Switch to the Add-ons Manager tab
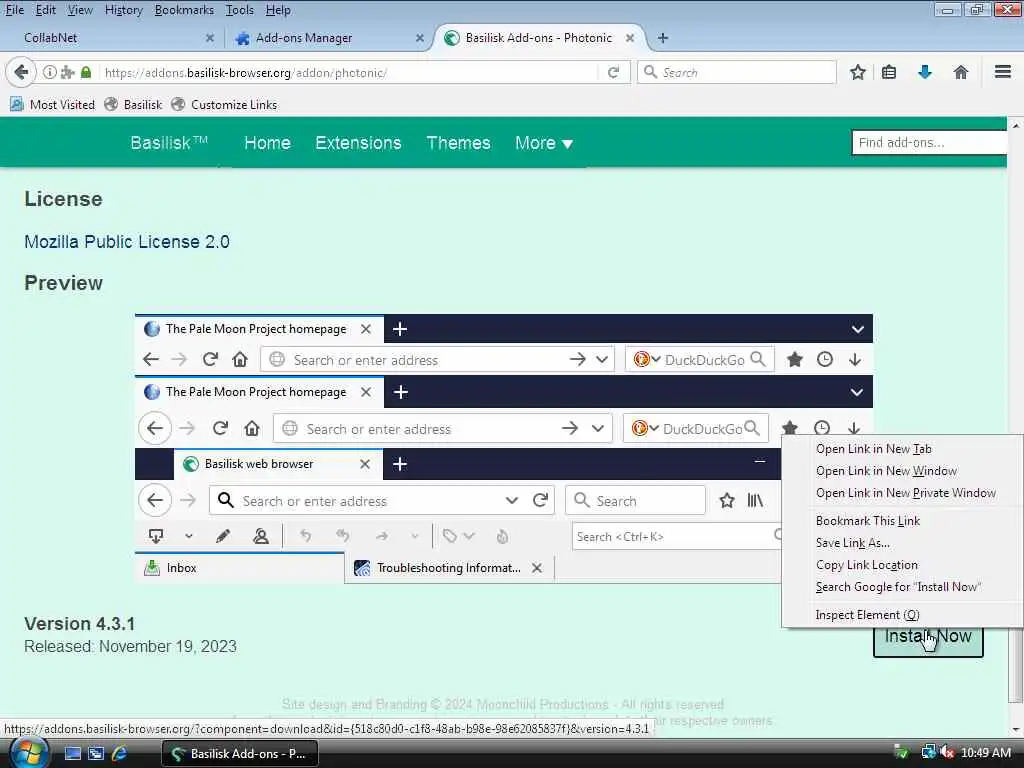Viewport: 1024px width, 768px height. [x=327, y=38]
